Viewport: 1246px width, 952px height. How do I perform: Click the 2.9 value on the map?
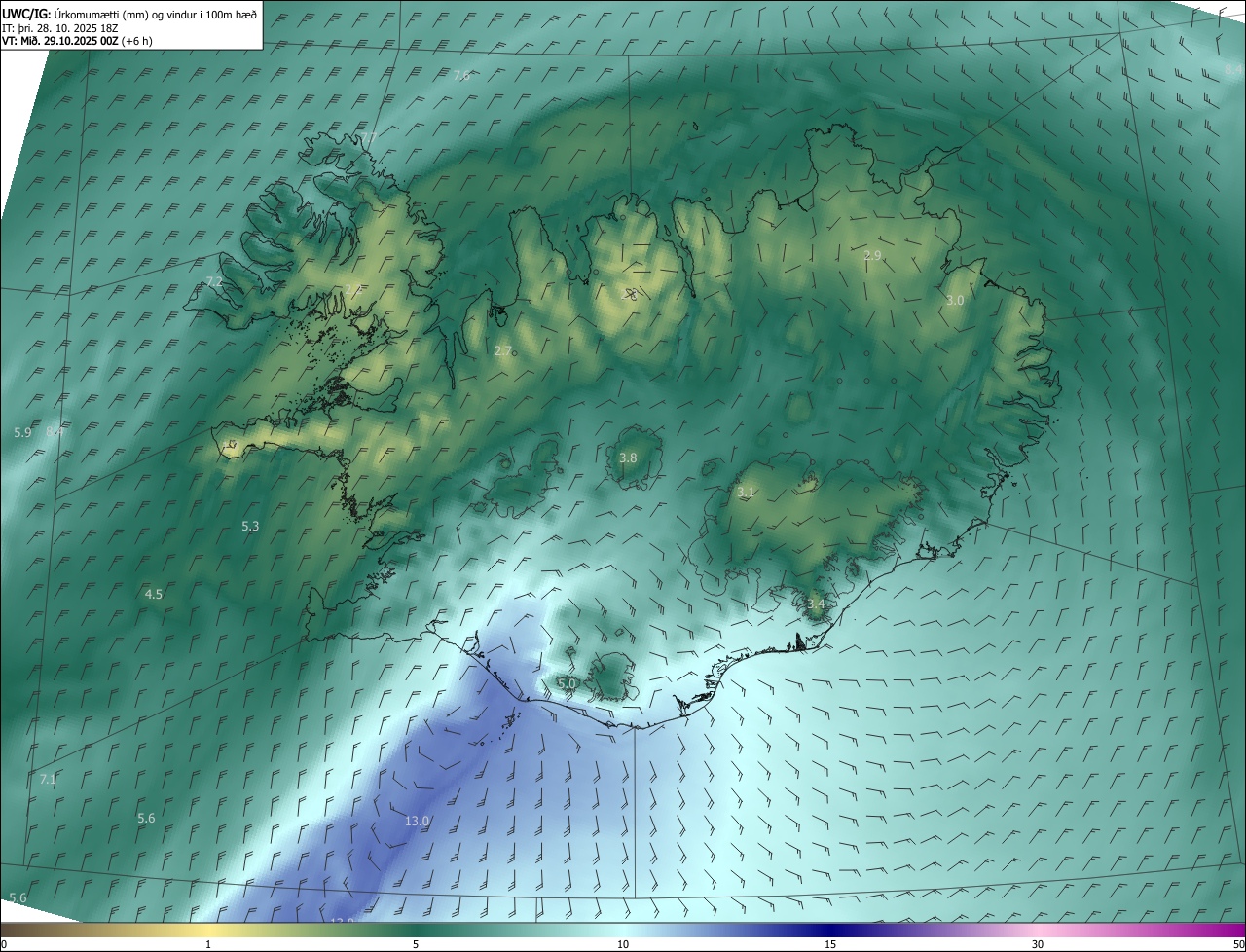point(872,255)
